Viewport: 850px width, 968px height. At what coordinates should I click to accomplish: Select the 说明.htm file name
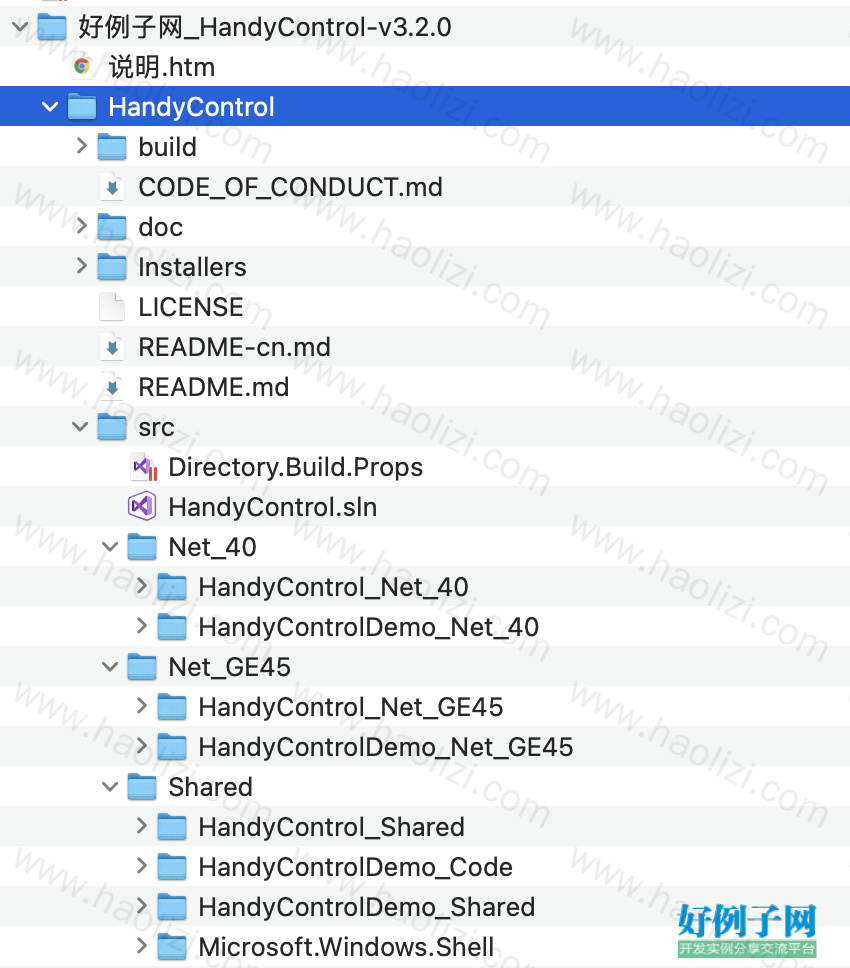[162, 67]
